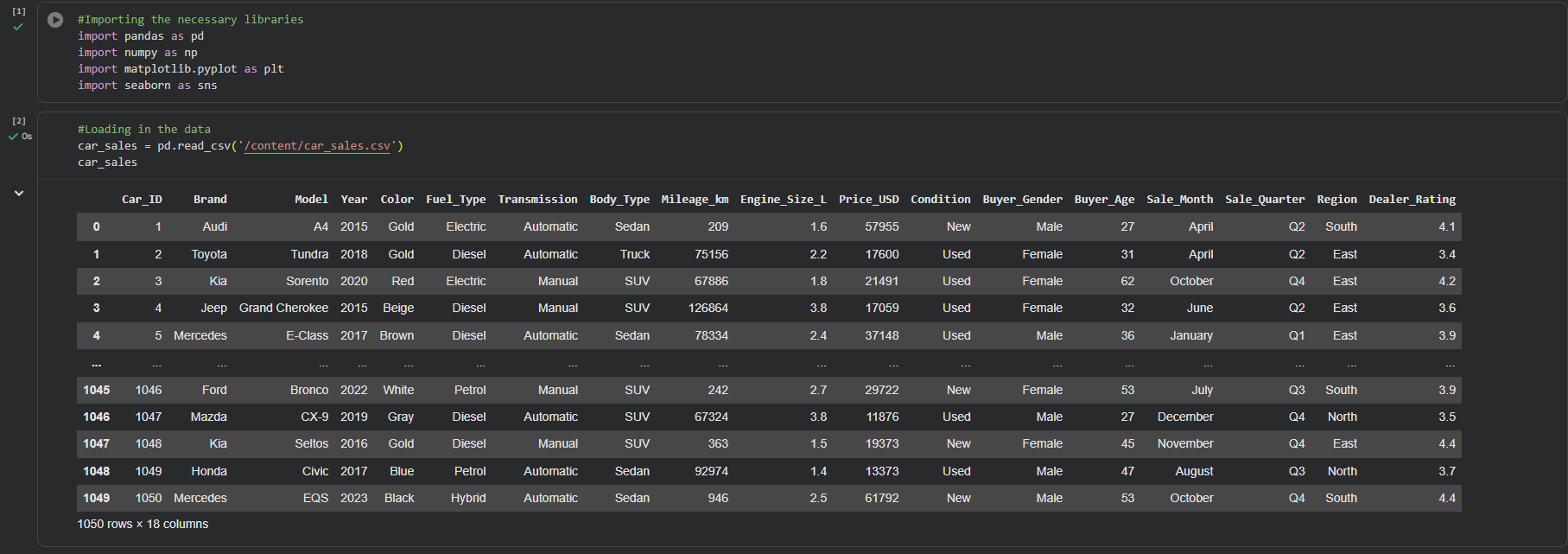Place cursor in 'import seaborn as sns' line
The height and width of the screenshot is (554, 1568).
click(x=147, y=86)
